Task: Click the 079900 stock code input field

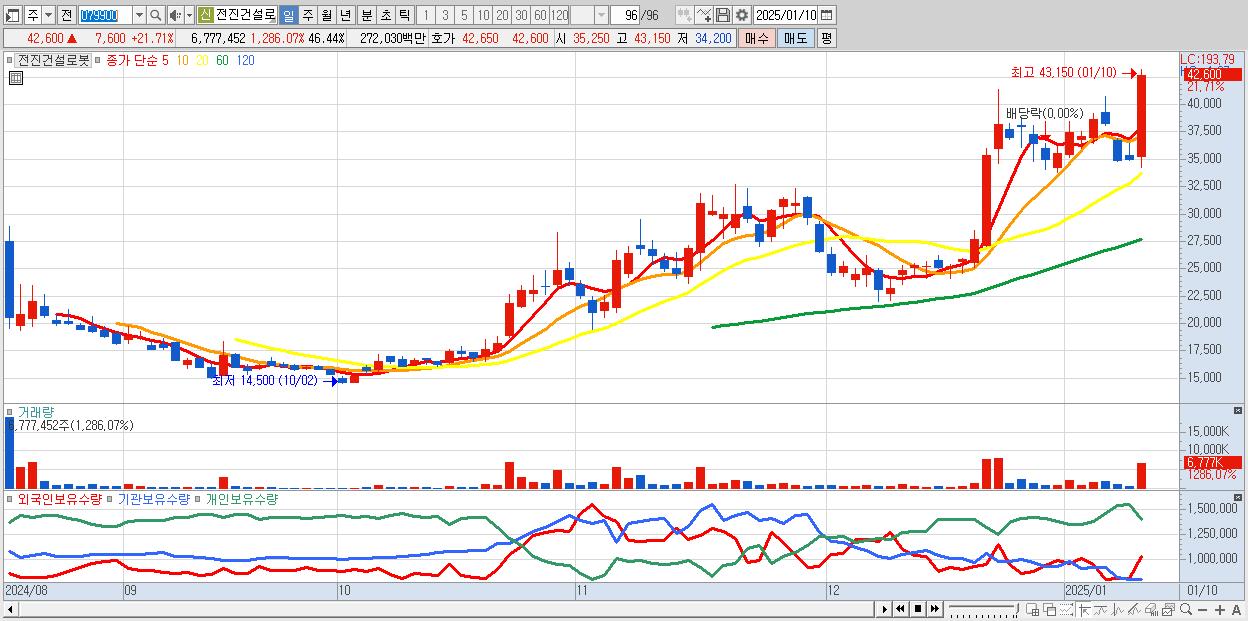Action: pos(104,15)
